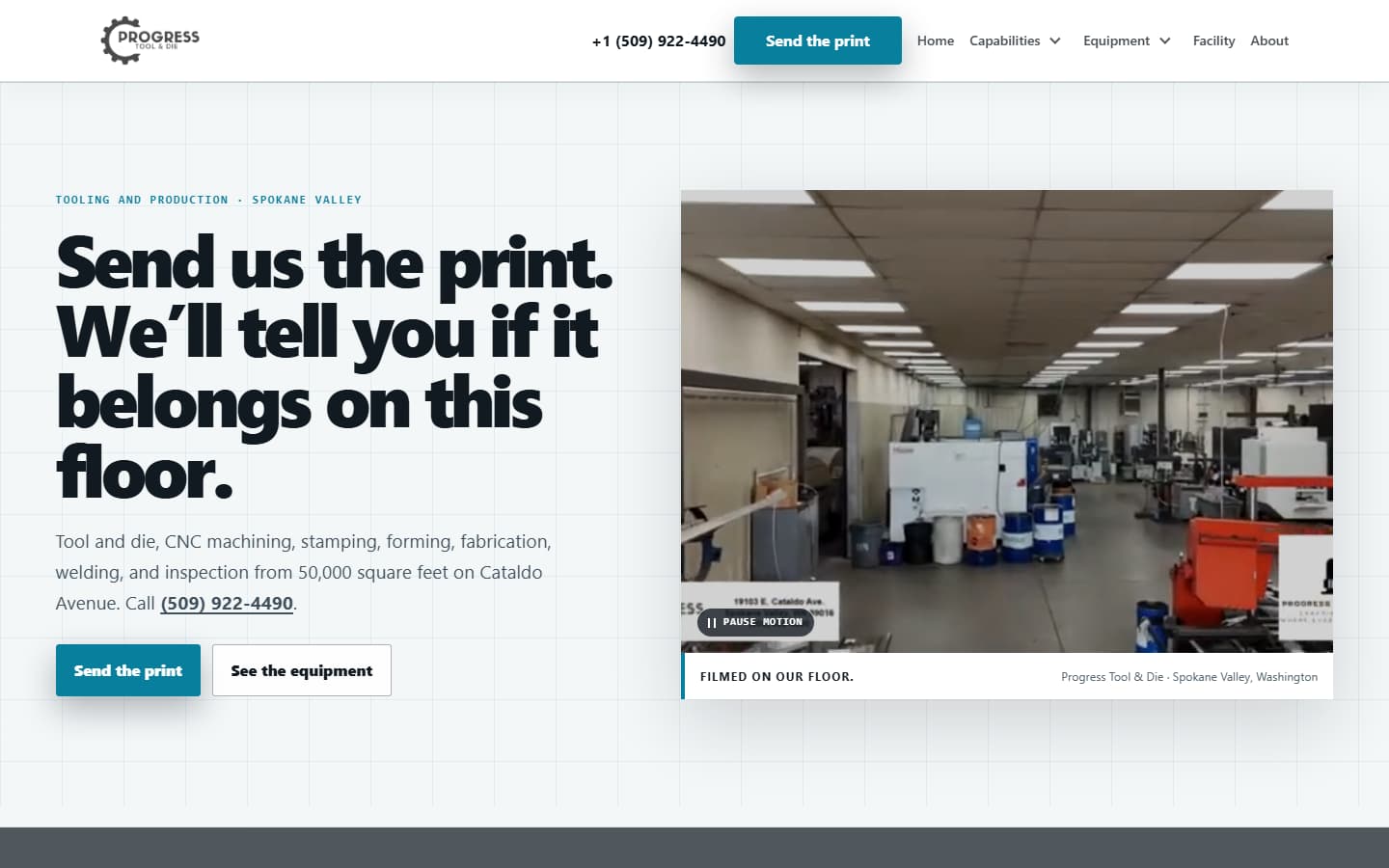The image size is (1389, 868).
Task: Click 'Progress Tool & Die · Spokane Valley, Washington' caption
Action: click(x=1189, y=677)
